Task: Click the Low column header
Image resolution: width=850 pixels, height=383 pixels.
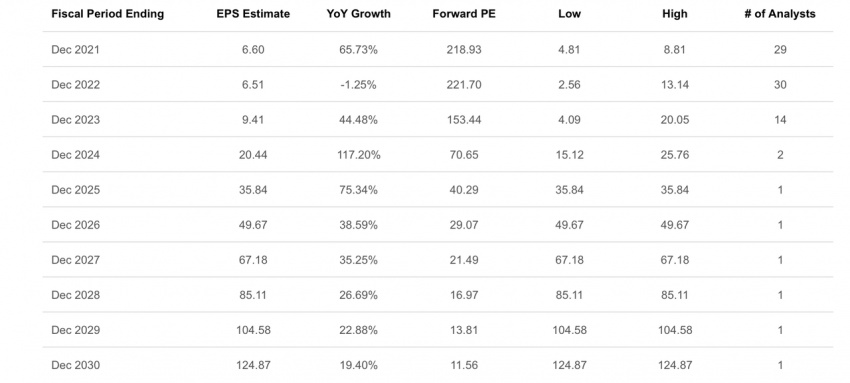Action: pos(569,14)
